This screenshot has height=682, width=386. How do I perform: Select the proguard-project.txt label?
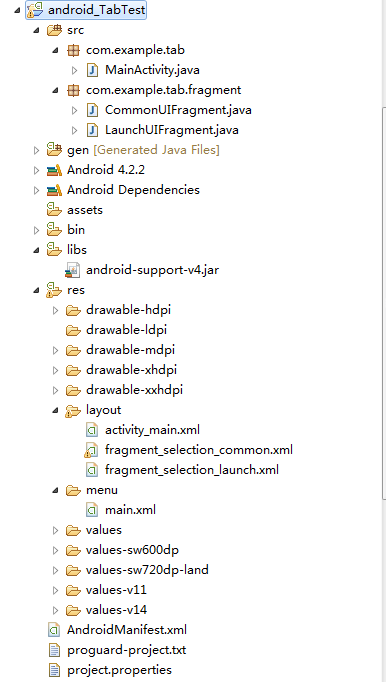point(127,650)
